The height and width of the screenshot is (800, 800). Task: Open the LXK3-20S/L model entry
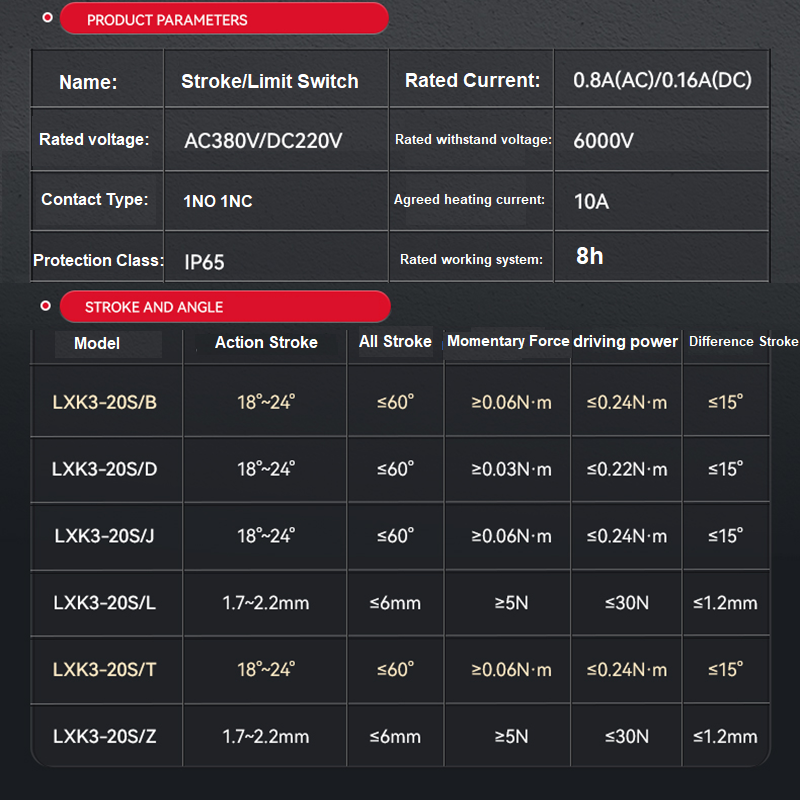pyautogui.click(x=105, y=603)
